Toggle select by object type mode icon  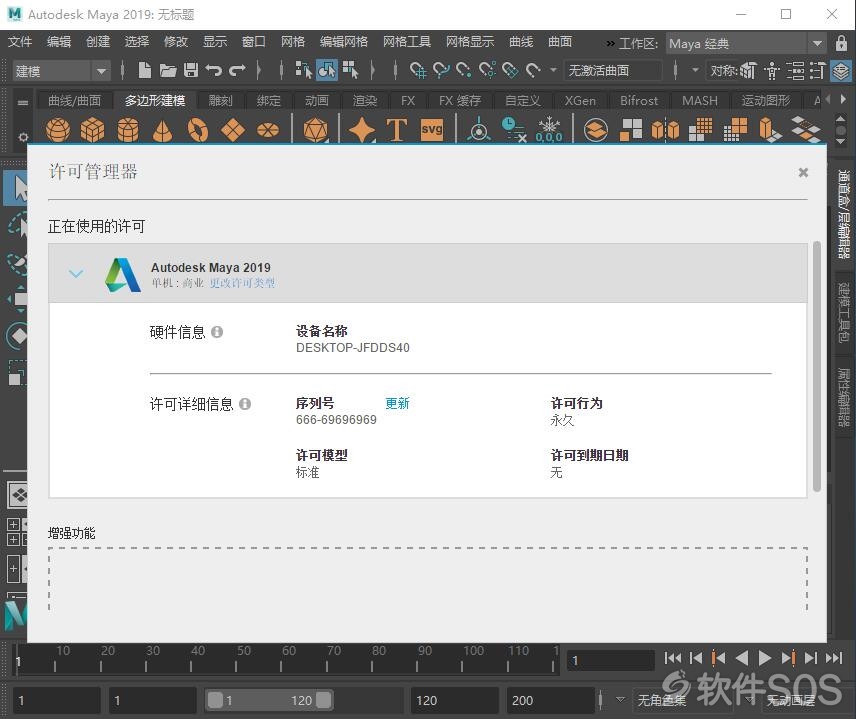coord(327,70)
